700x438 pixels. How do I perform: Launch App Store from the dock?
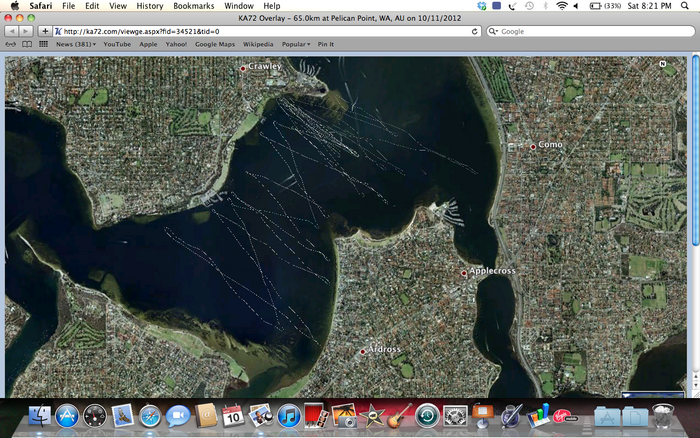tap(68, 415)
